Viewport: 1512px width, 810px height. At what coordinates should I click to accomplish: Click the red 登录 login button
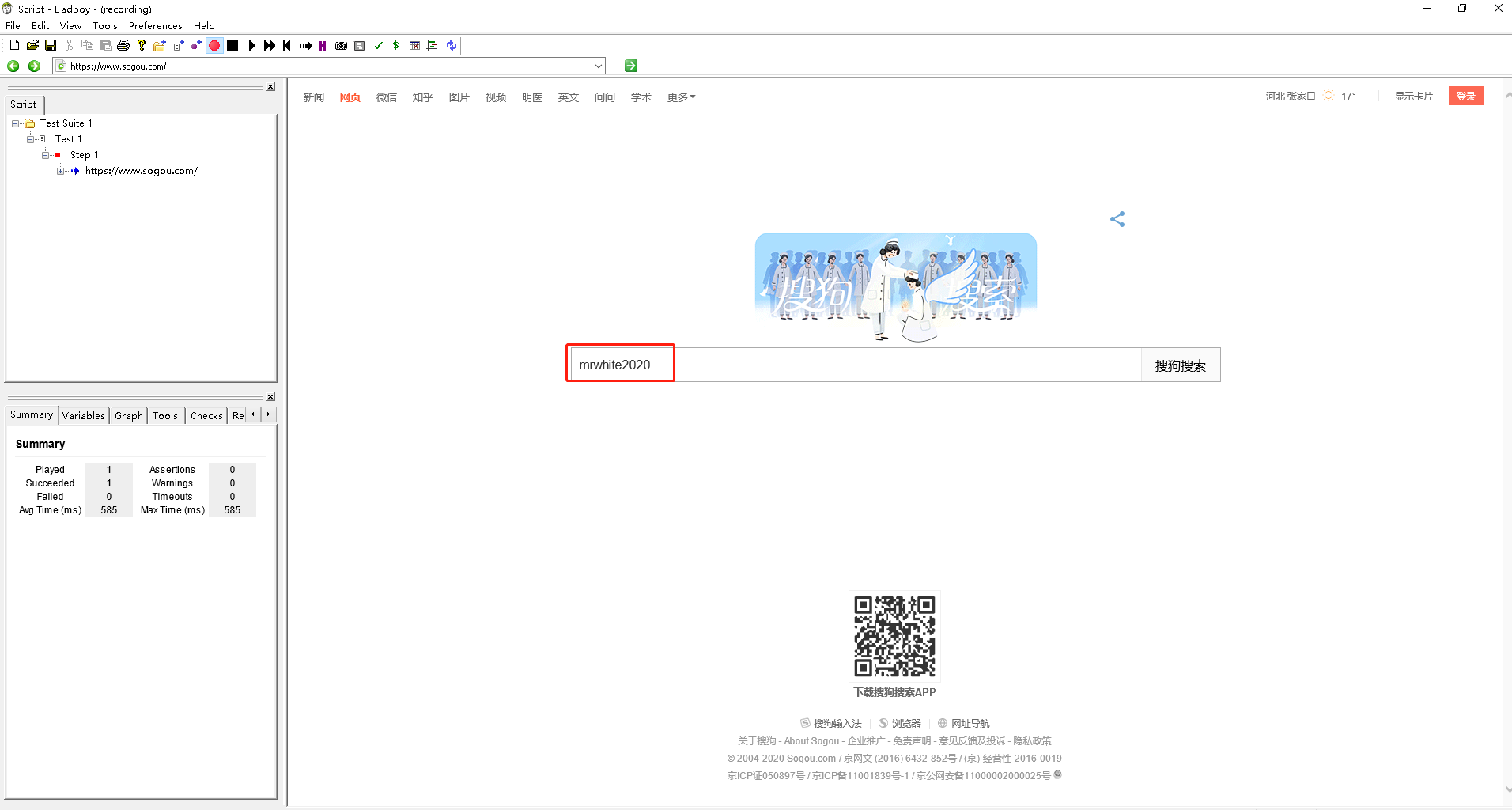click(1465, 96)
